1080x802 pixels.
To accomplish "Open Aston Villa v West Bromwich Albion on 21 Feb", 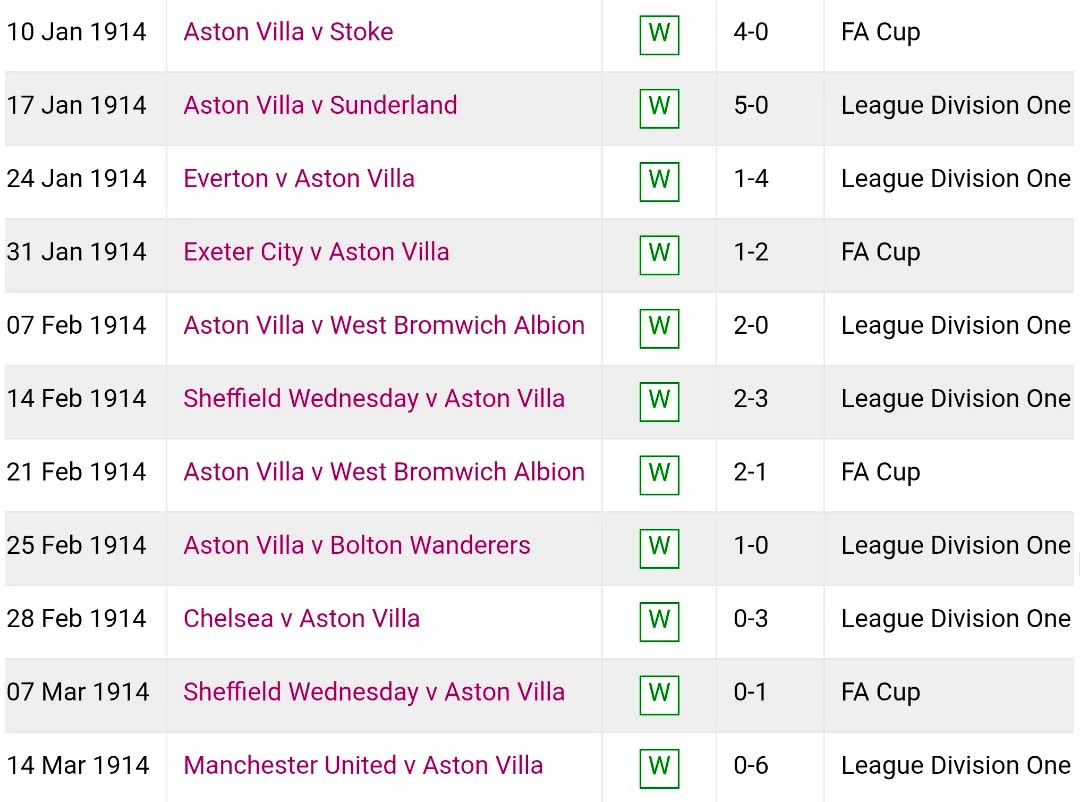I will pos(384,472).
